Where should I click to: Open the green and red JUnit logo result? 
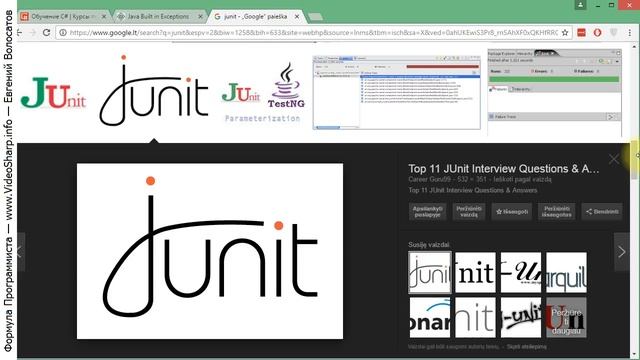(x=53, y=93)
